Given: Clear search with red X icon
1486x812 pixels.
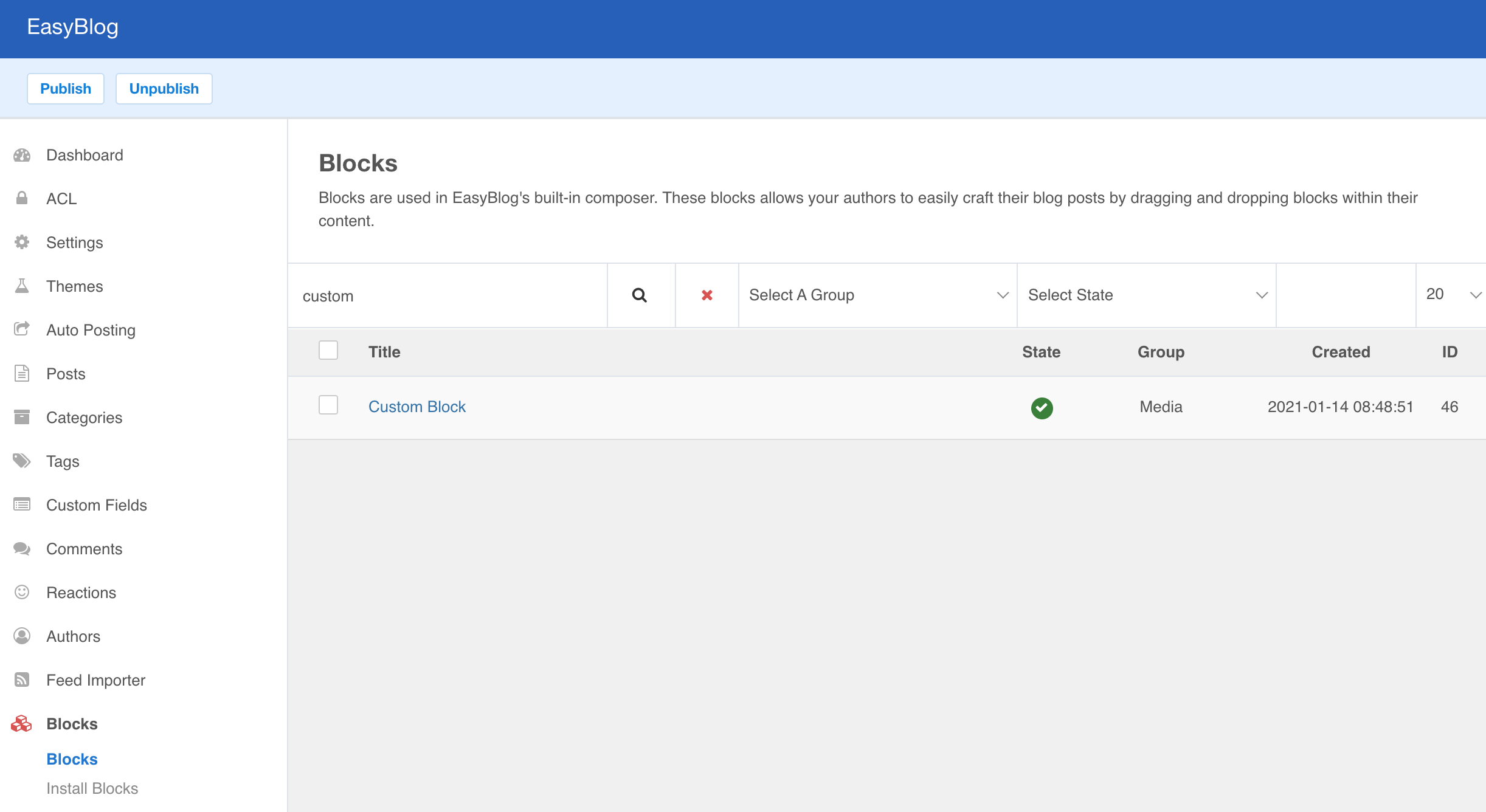Looking at the screenshot, I should 707,295.
